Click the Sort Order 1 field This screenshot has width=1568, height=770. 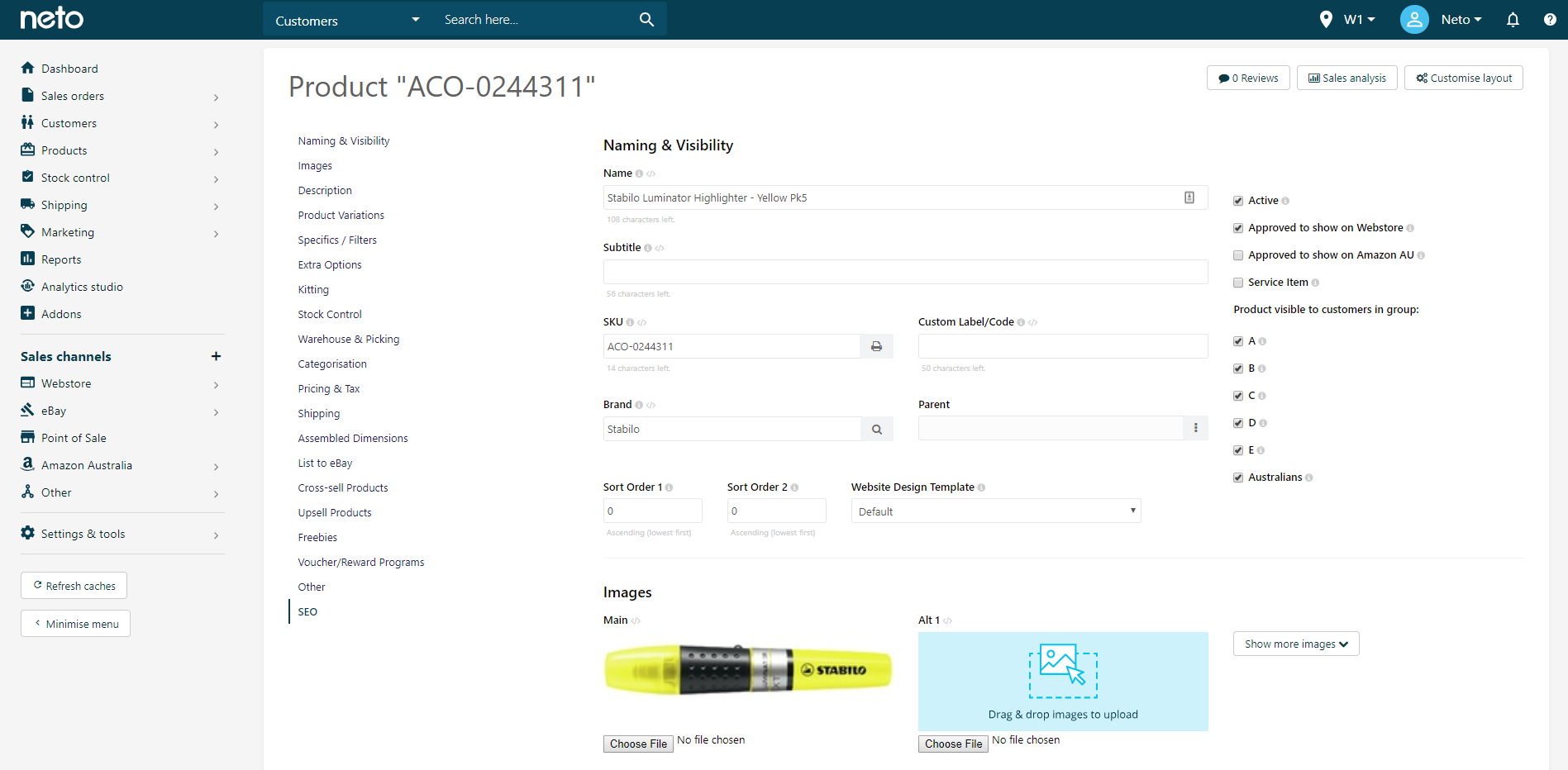[652, 511]
